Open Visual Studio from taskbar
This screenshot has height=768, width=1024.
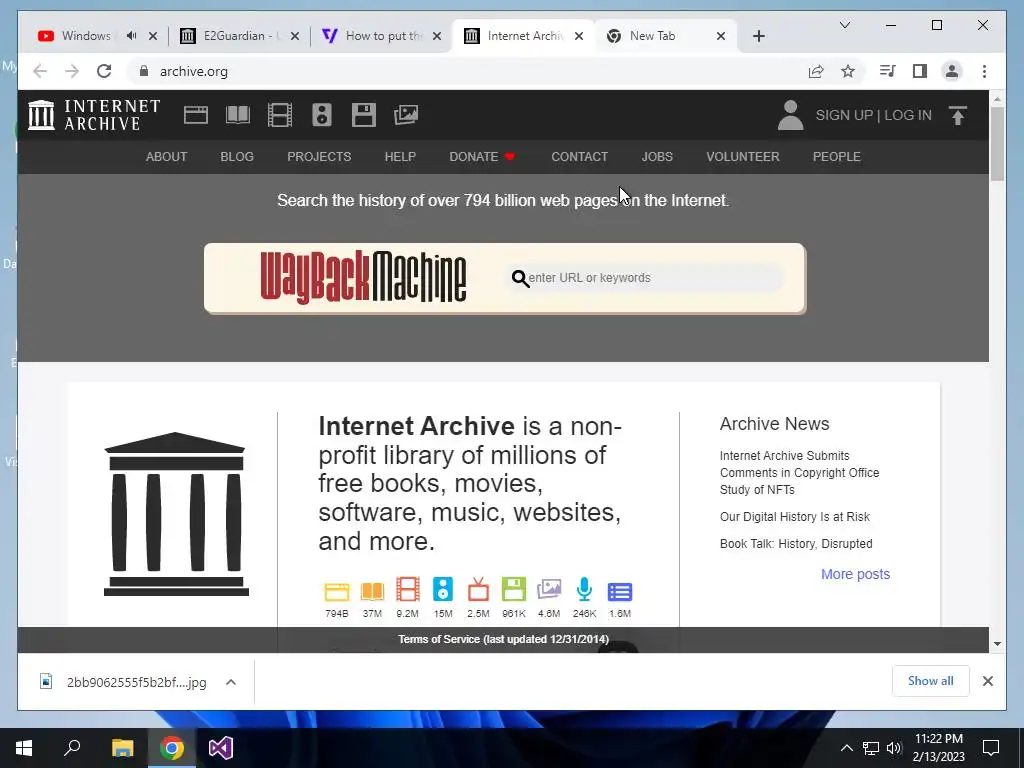click(x=221, y=748)
